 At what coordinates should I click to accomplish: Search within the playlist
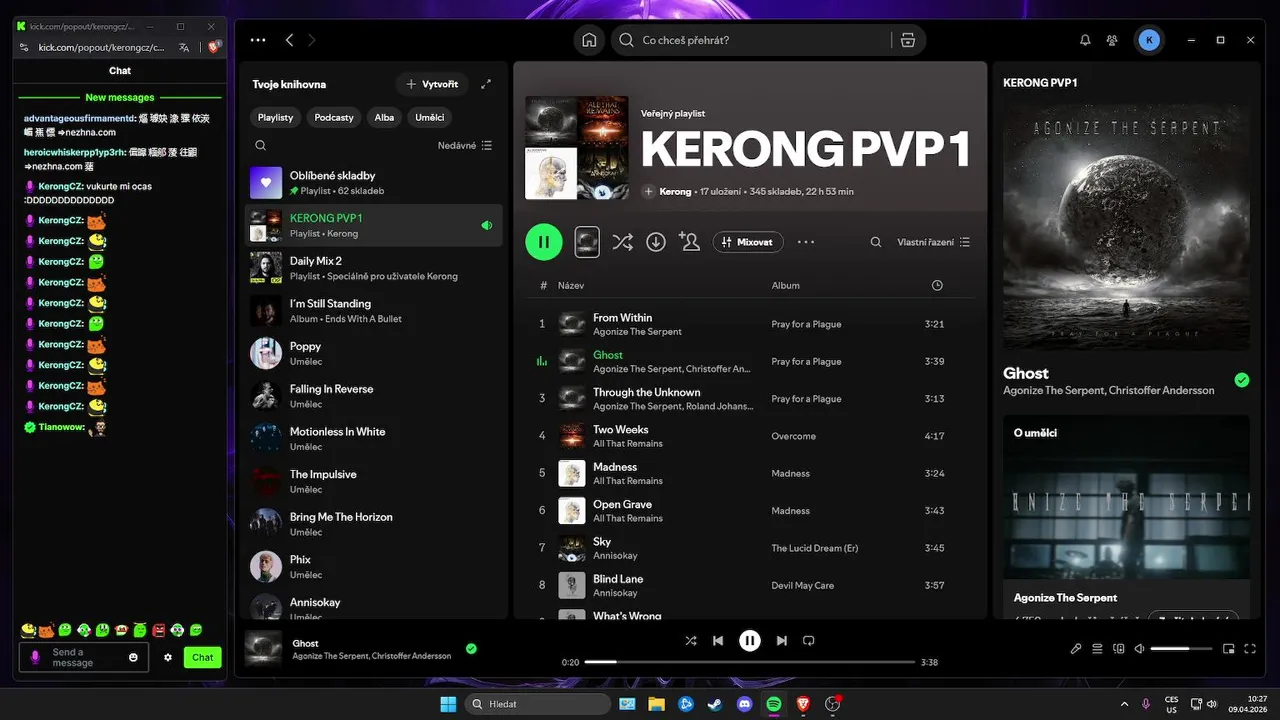(x=876, y=242)
